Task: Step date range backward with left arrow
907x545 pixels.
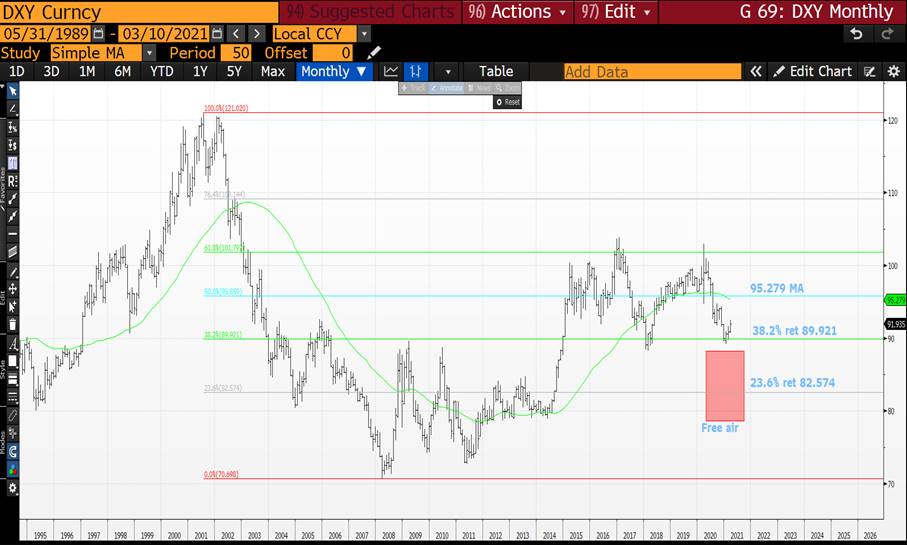Action: click(x=235, y=34)
